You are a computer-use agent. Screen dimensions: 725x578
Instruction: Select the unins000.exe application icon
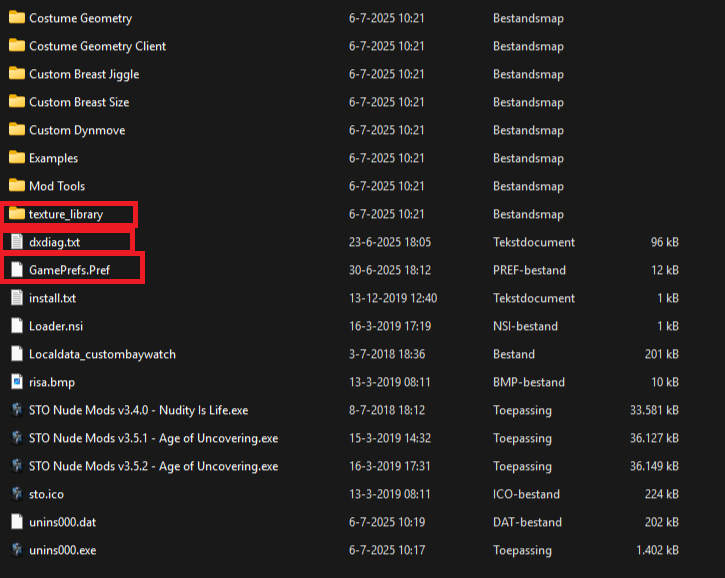[x=16, y=550]
